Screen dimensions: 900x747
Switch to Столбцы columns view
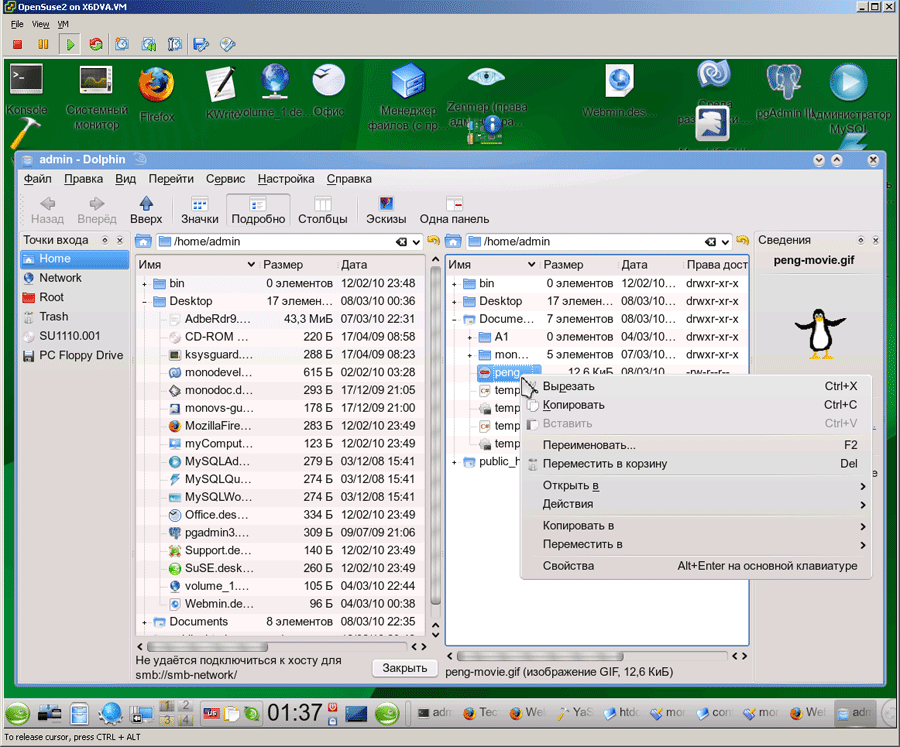tap(323, 210)
